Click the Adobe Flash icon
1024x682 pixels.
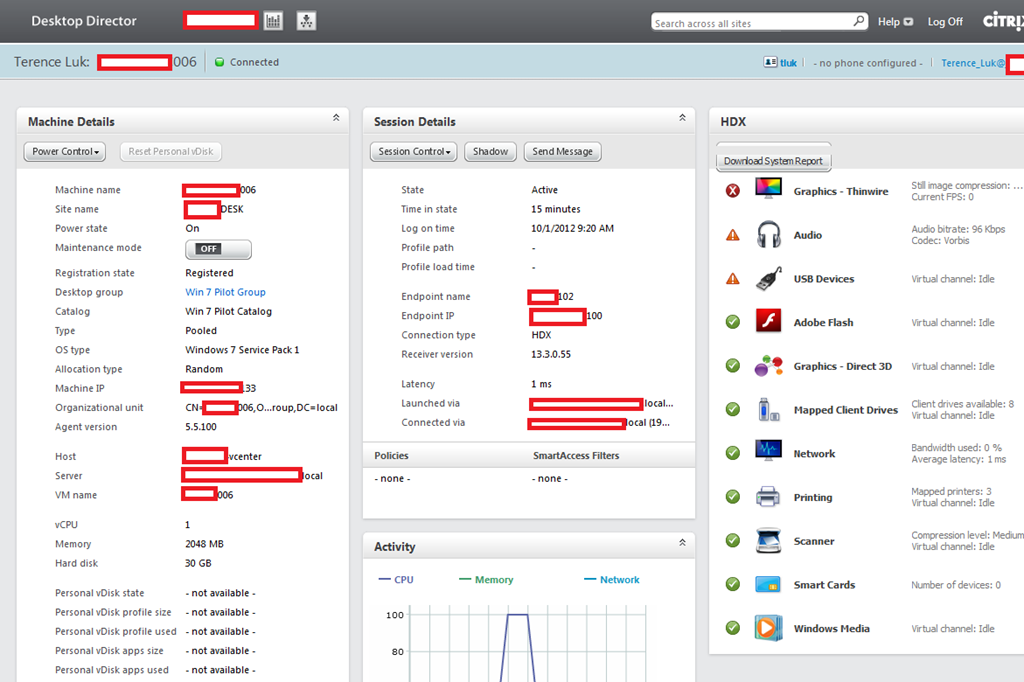click(x=768, y=322)
